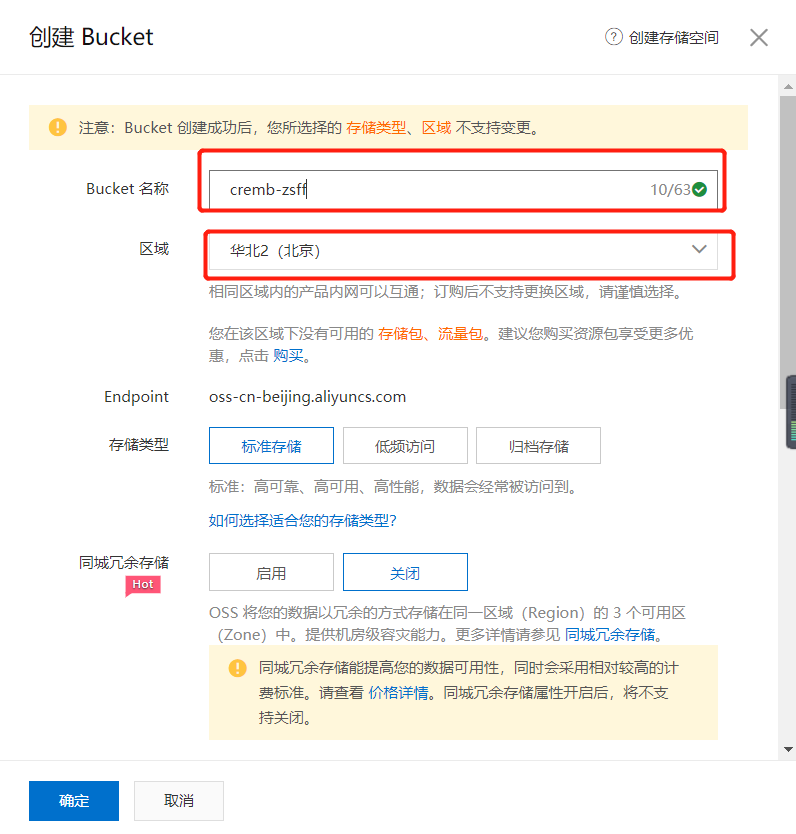Click the warning icon in top notice
The image size is (796, 834).
tap(58, 128)
